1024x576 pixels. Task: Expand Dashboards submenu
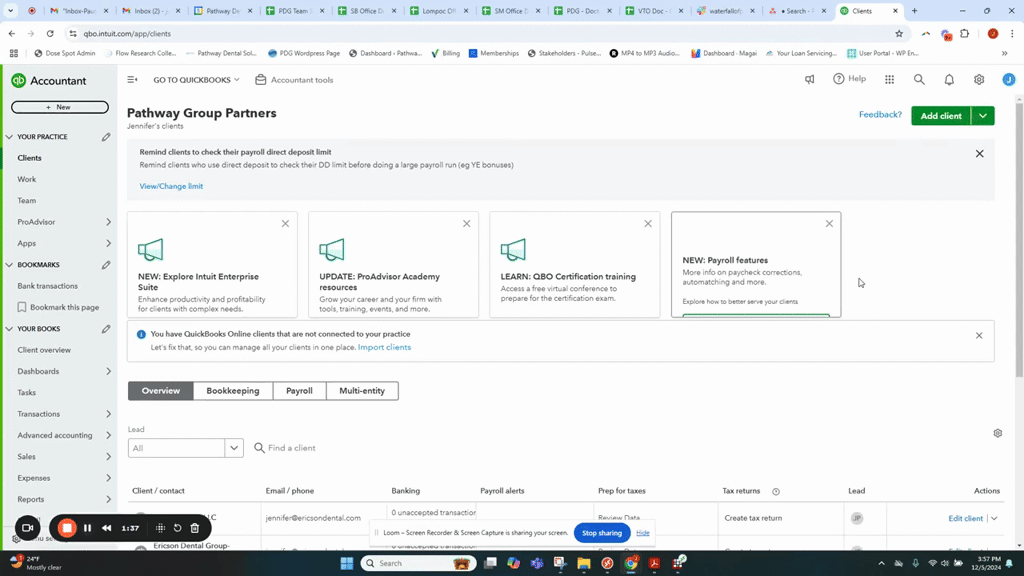click(x=108, y=371)
